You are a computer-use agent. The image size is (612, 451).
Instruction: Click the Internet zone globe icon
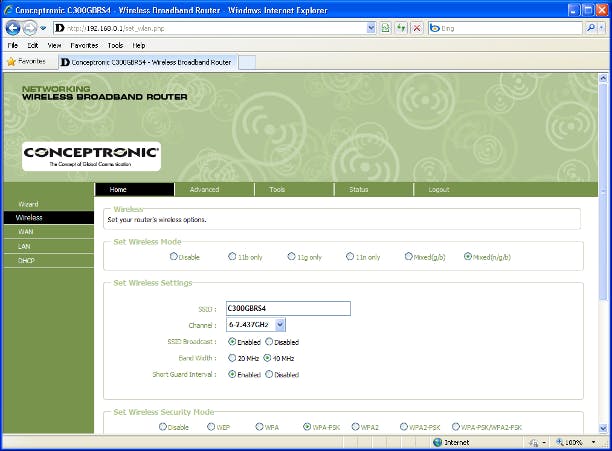pyautogui.click(x=438, y=442)
